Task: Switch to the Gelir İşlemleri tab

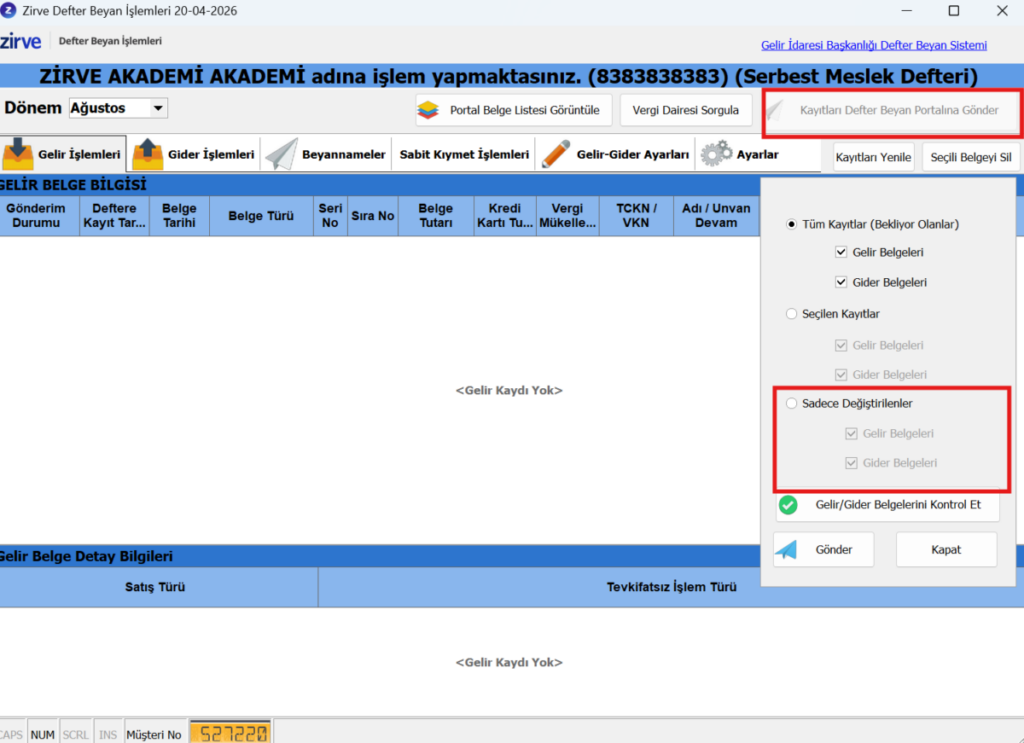Action: coord(63,154)
